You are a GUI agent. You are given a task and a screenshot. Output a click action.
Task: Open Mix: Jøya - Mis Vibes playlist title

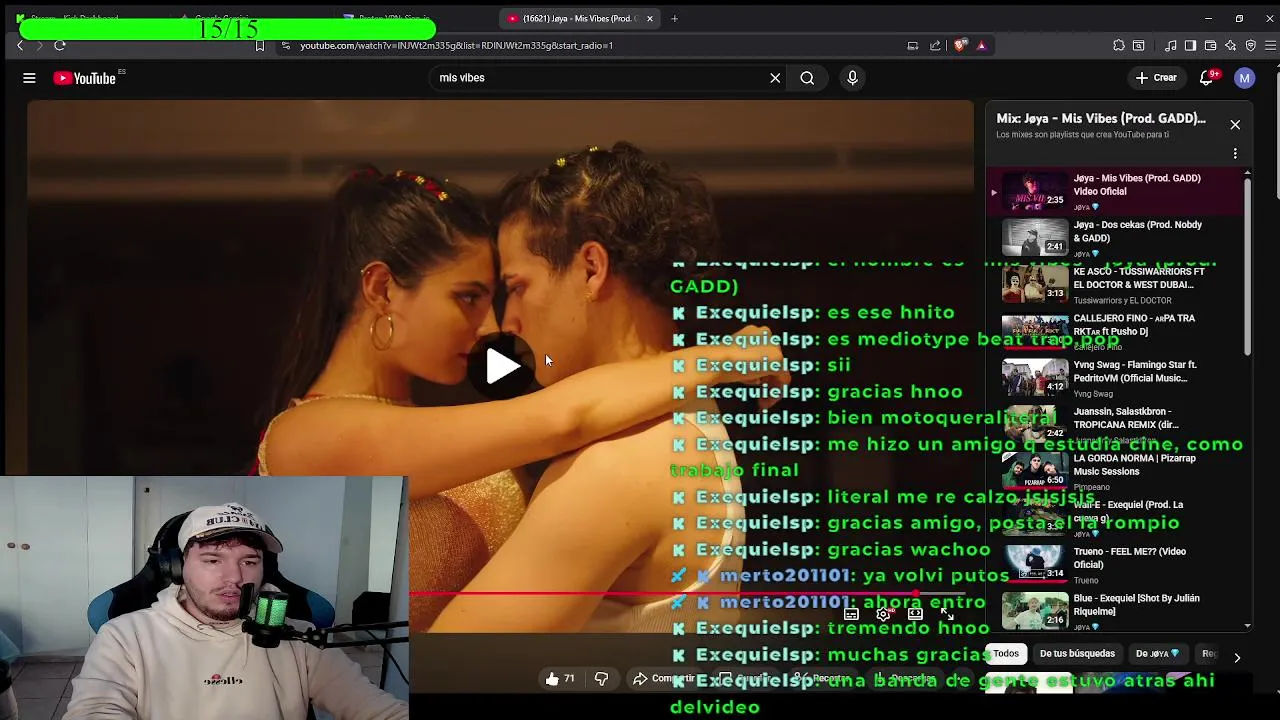tap(1101, 118)
